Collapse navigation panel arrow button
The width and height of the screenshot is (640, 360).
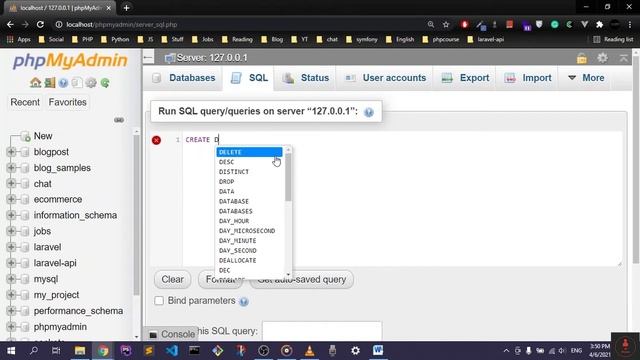(x=148, y=58)
